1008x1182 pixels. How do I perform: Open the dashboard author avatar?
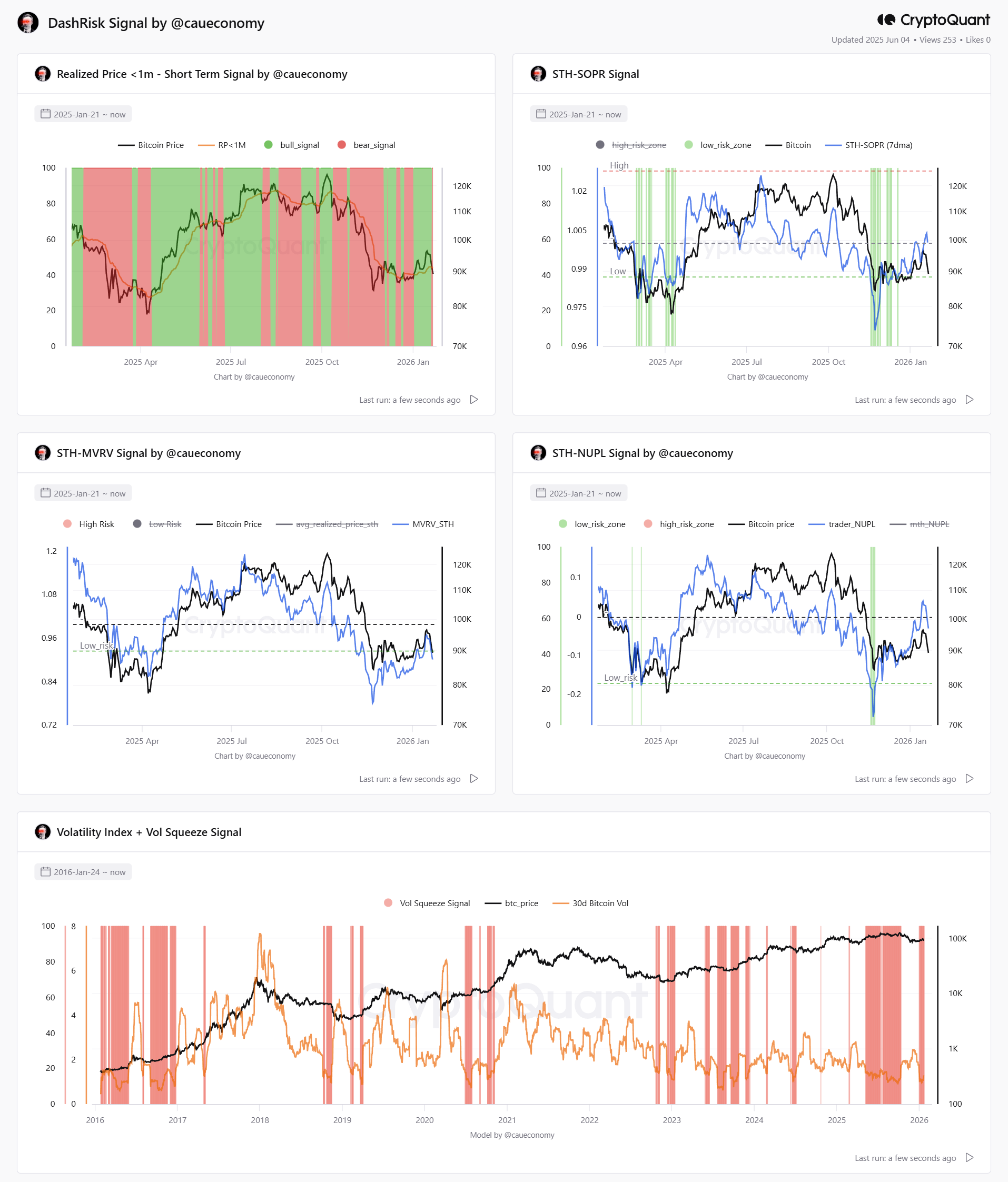click(x=28, y=23)
